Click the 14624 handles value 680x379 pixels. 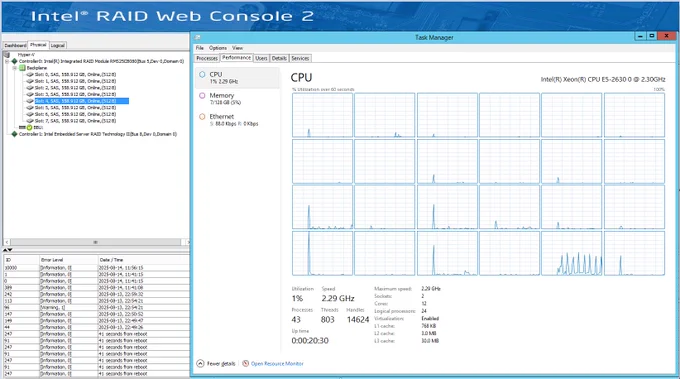[358, 320]
